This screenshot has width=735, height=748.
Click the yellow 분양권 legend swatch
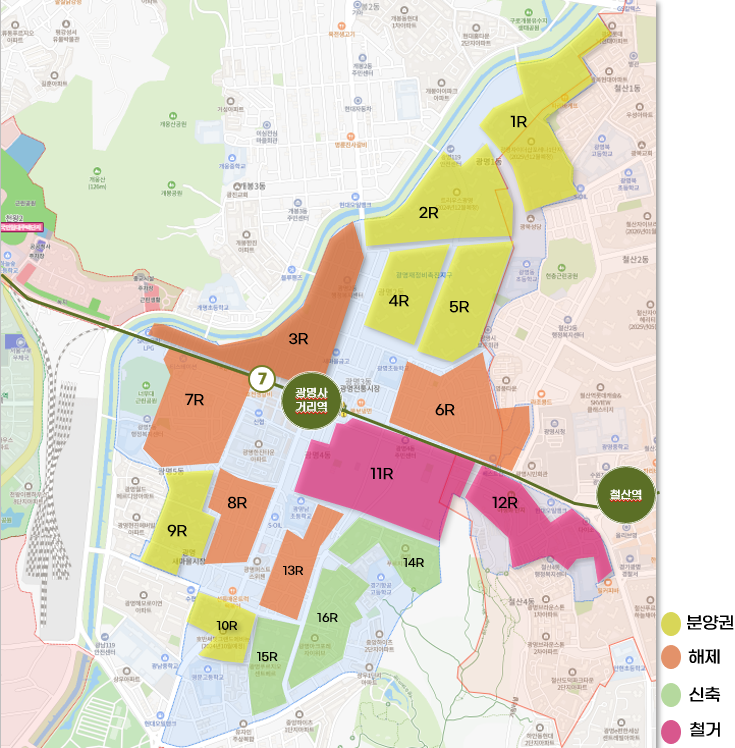point(671,624)
